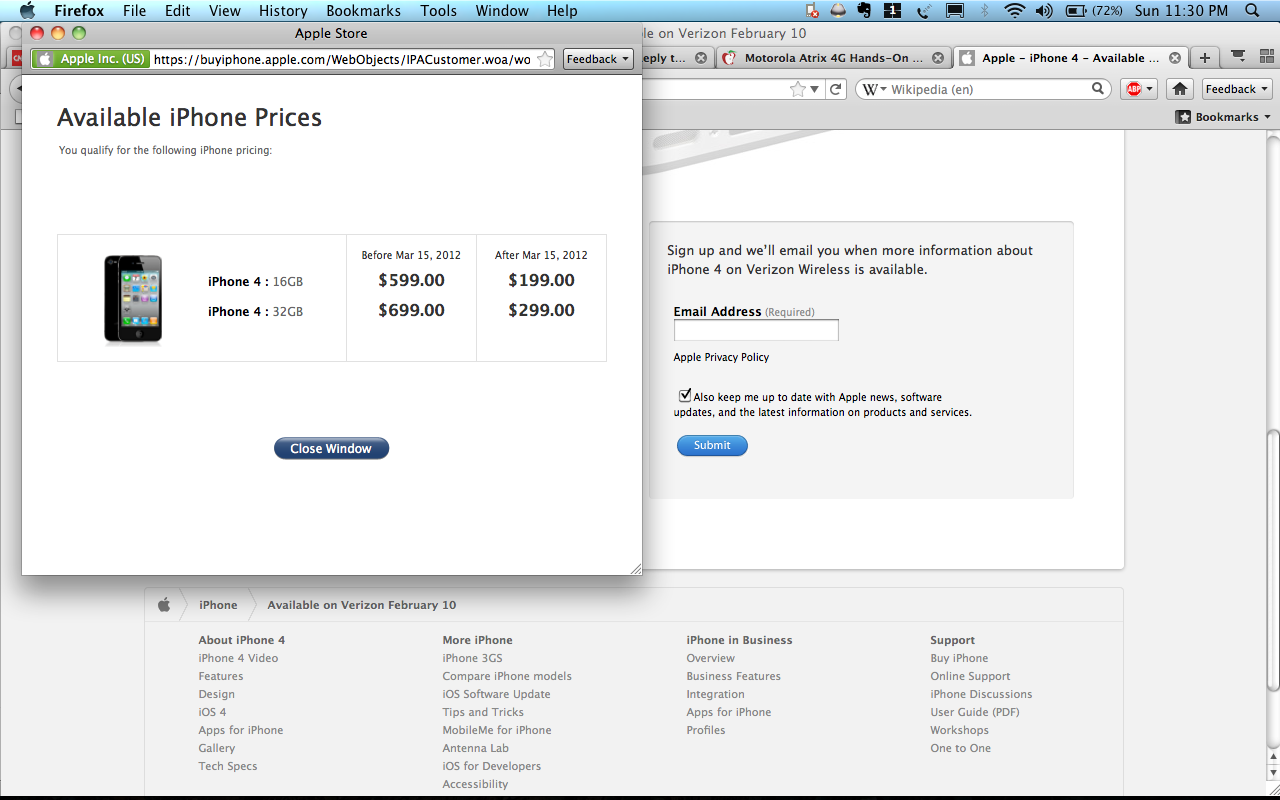1280x800 pixels.
Task: Open the list all tabs button
Action: pos(1239,57)
